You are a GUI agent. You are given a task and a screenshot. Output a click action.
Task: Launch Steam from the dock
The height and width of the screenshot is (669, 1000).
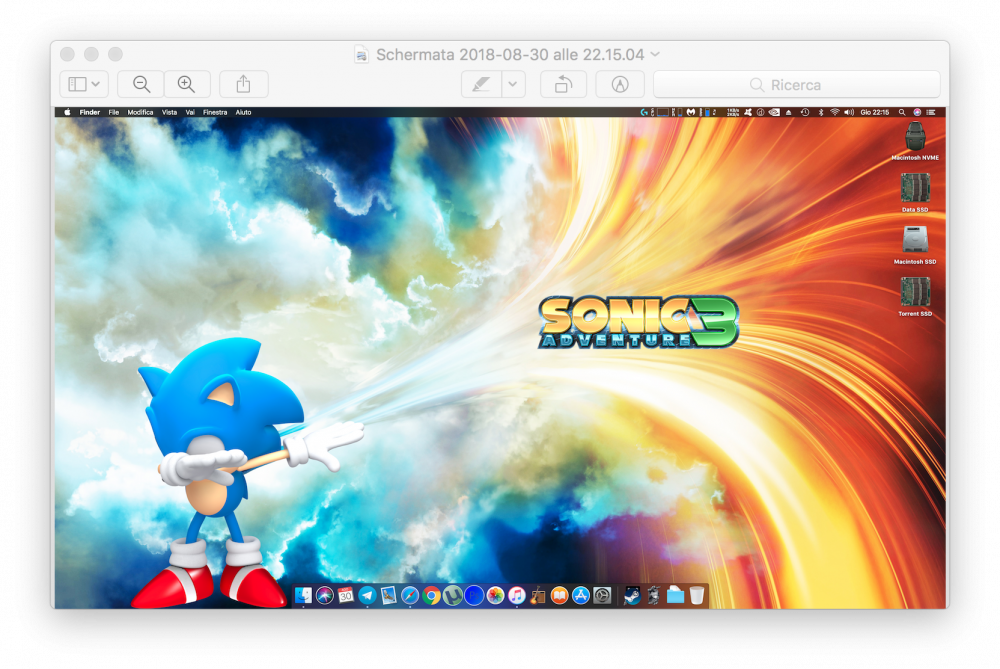632,596
